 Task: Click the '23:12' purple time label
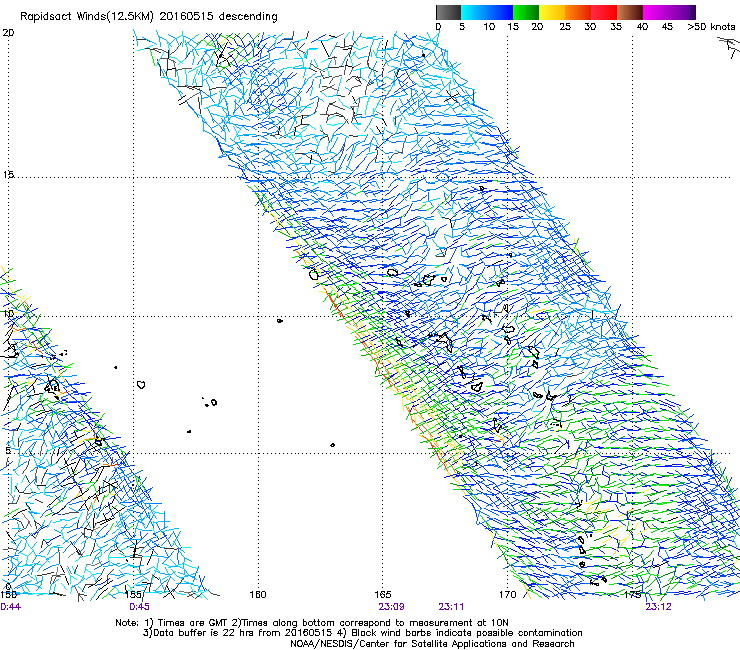(x=658, y=607)
